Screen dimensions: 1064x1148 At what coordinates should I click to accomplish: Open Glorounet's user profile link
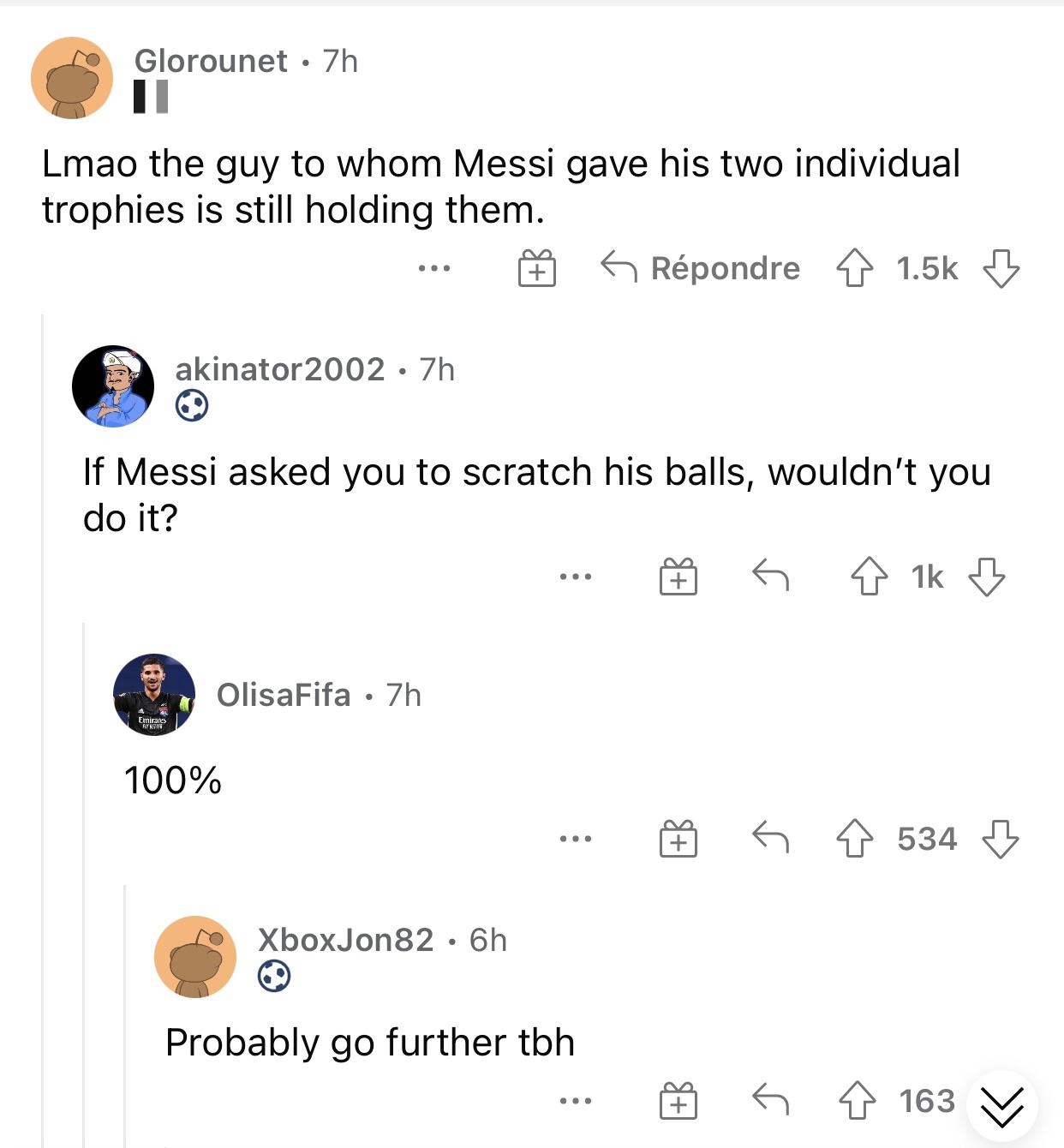(x=211, y=61)
